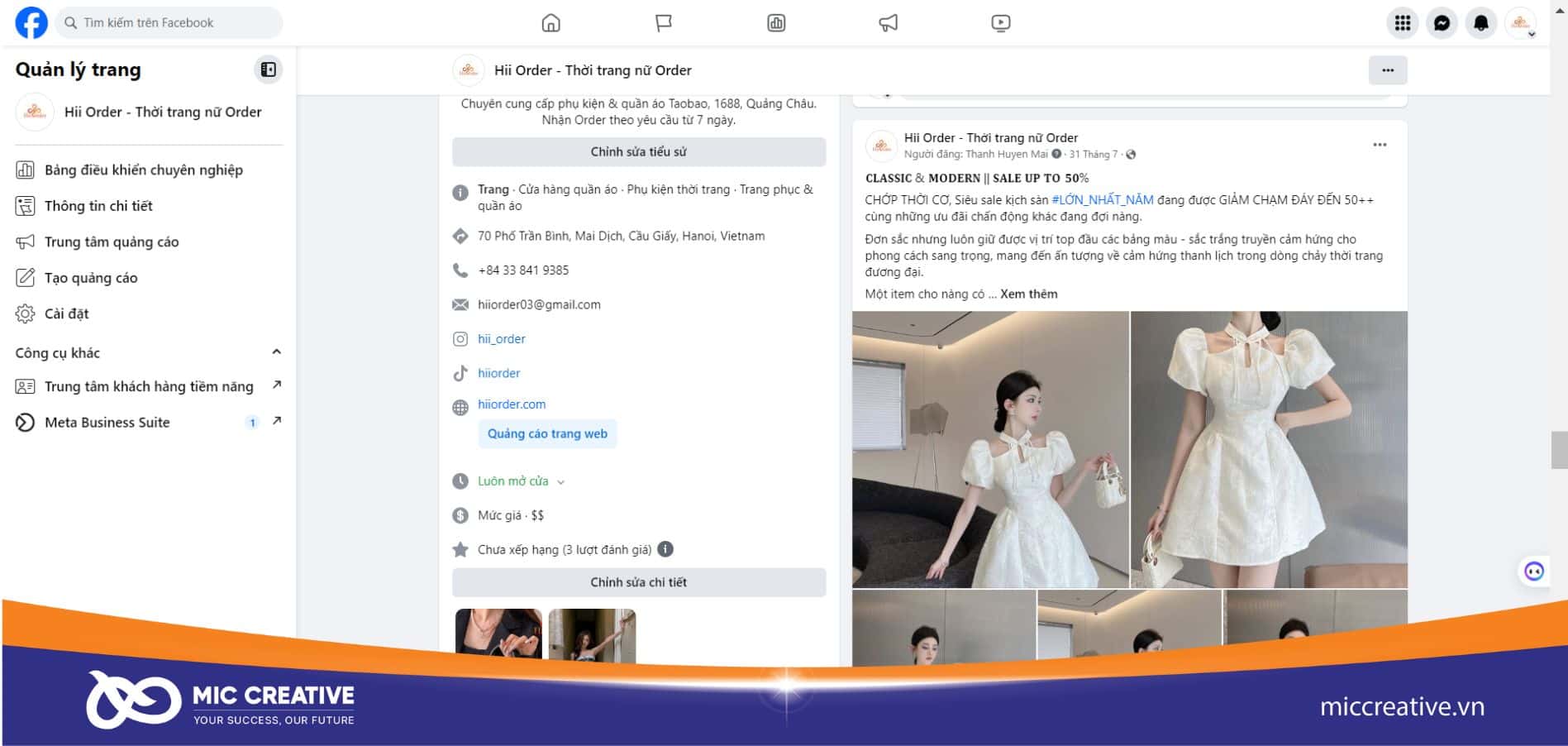Click the page header Hii Order title
The width and height of the screenshot is (1568, 746).
click(593, 70)
